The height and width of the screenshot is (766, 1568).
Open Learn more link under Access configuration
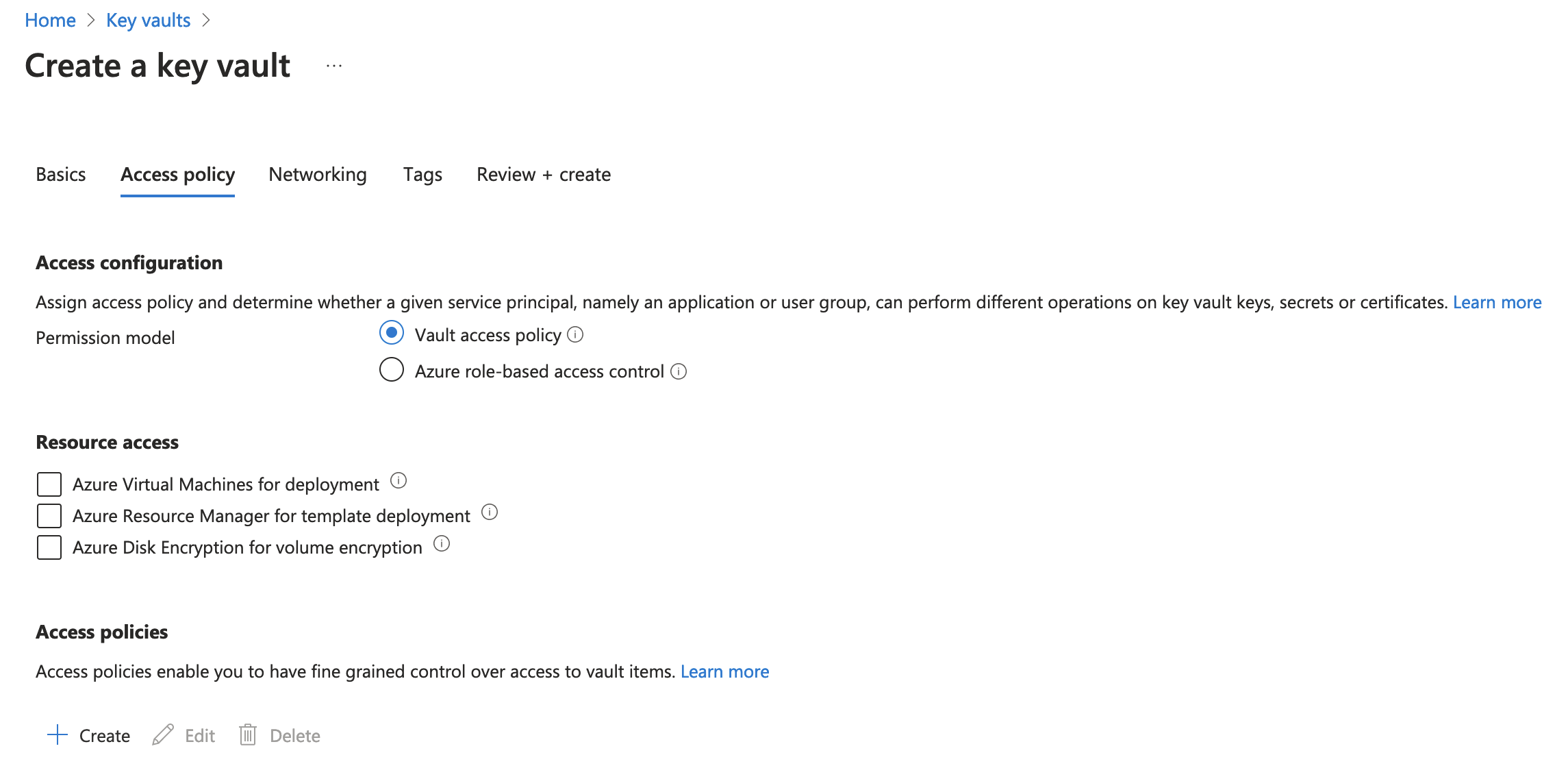pyautogui.click(x=1497, y=302)
